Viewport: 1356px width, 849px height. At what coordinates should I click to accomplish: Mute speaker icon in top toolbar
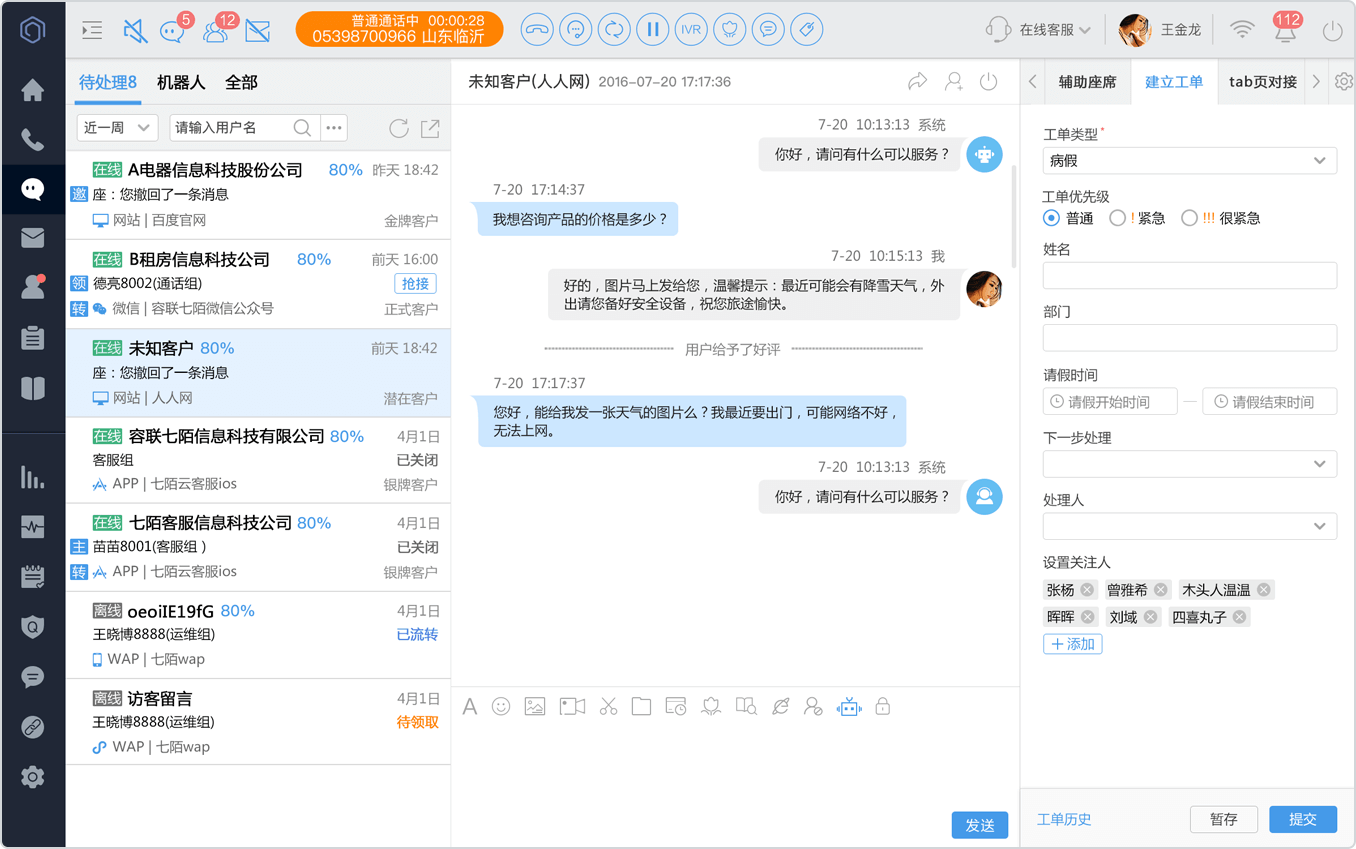pos(135,31)
